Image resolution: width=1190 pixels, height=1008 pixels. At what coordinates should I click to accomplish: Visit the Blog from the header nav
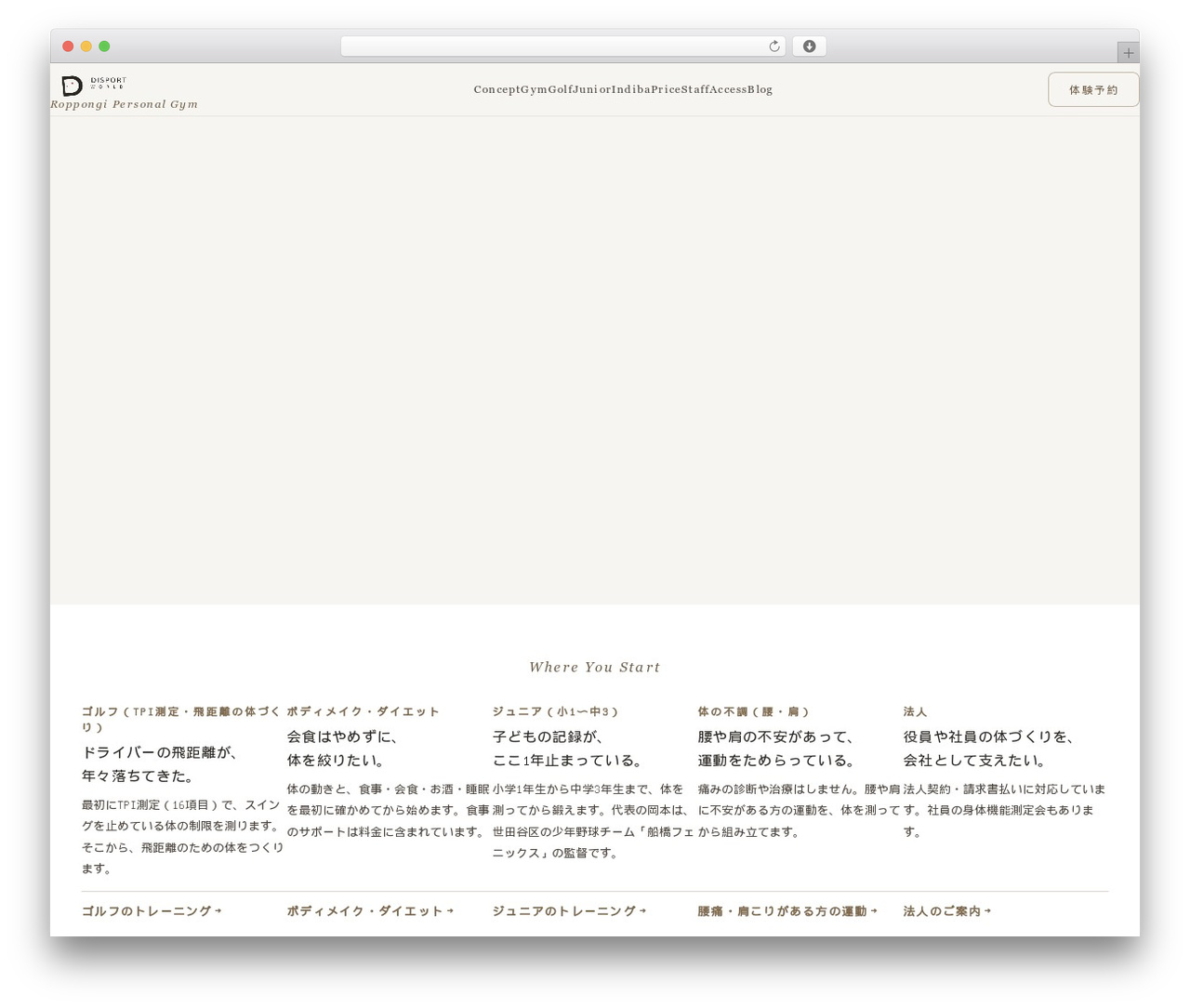[x=760, y=89]
